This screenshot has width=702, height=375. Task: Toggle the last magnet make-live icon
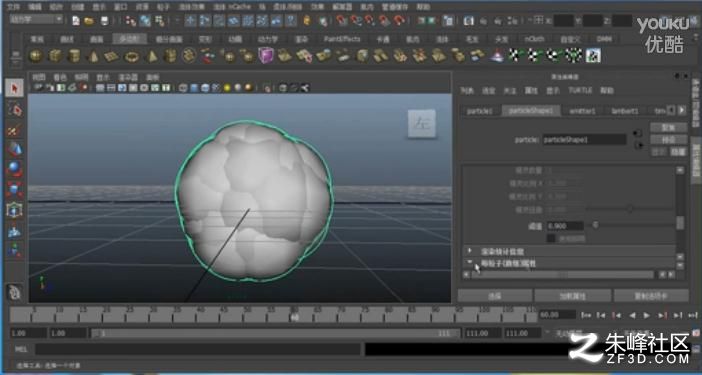point(398,21)
